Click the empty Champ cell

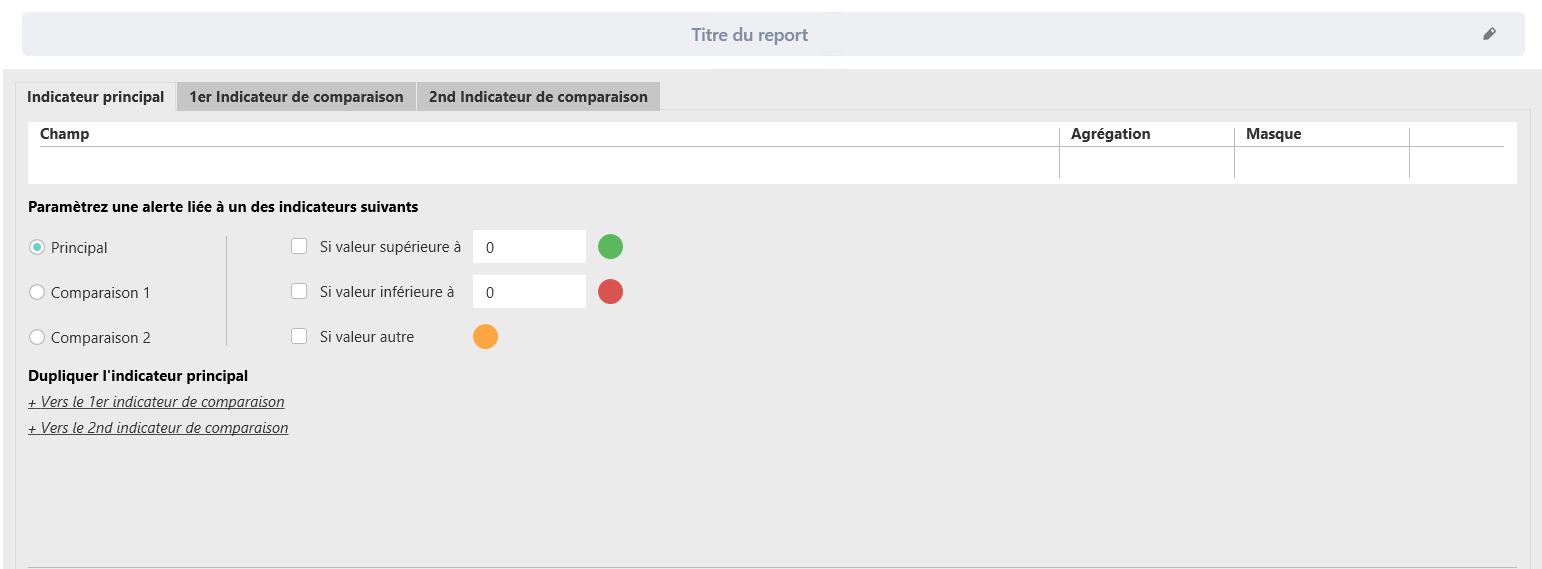pos(546,163)
